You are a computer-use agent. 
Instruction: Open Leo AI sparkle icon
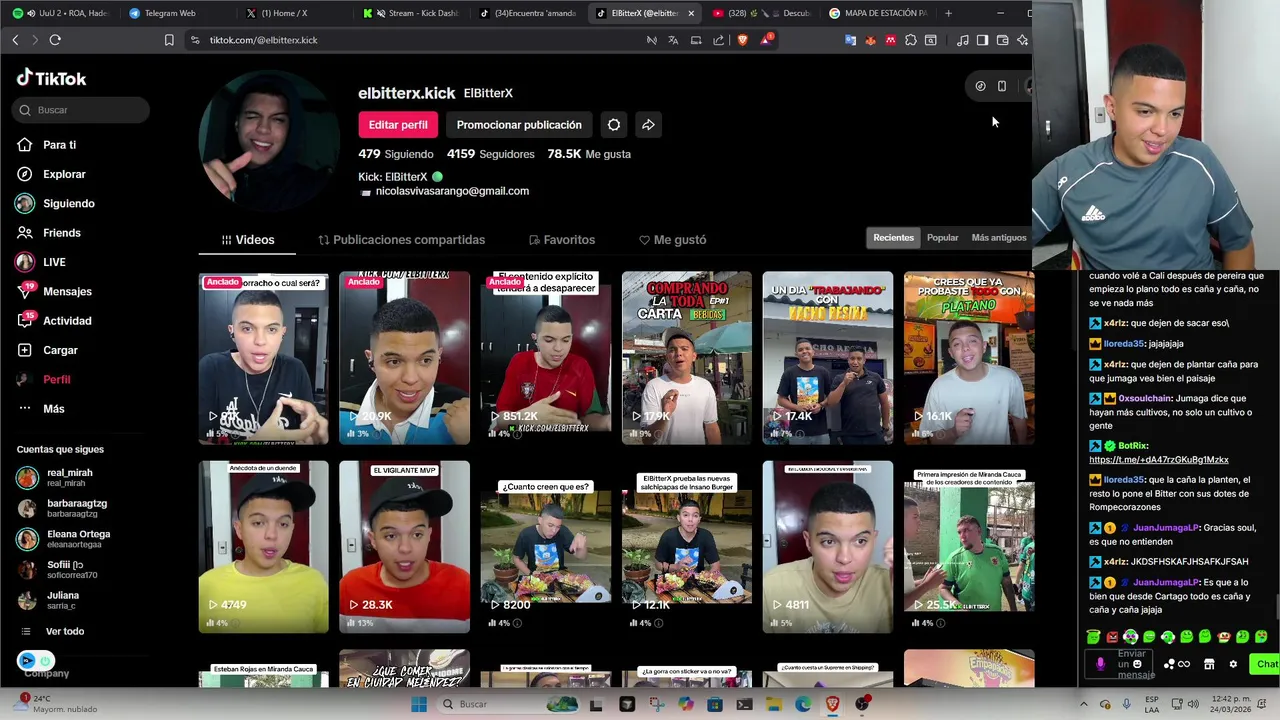1022,40
